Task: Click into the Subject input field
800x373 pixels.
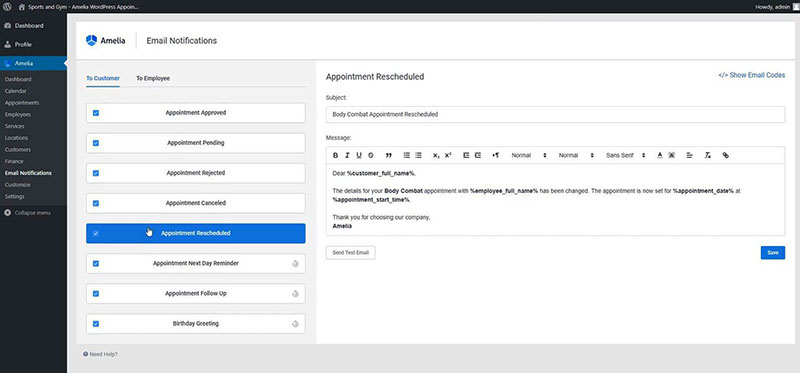Action: pyautogui.click(x=555, y=114)
